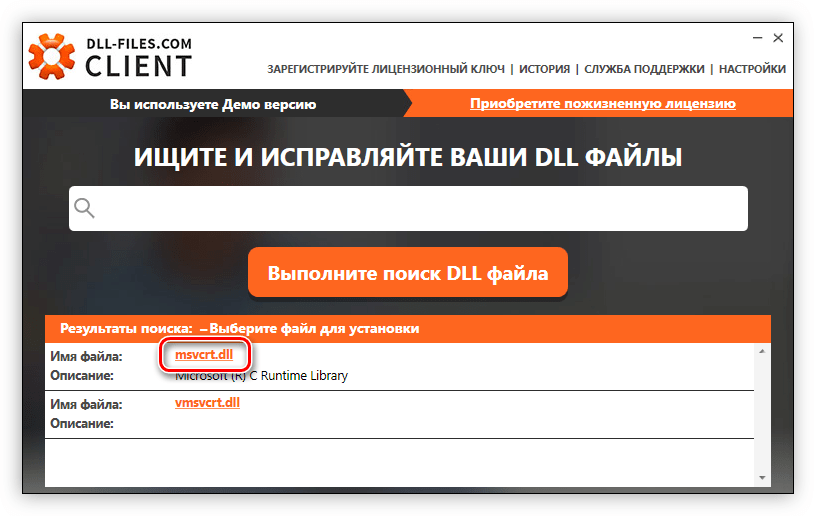Select the 'Microsoft (R) C Runtime Library' description
This screenshot has width=816, height=516.
262,376
